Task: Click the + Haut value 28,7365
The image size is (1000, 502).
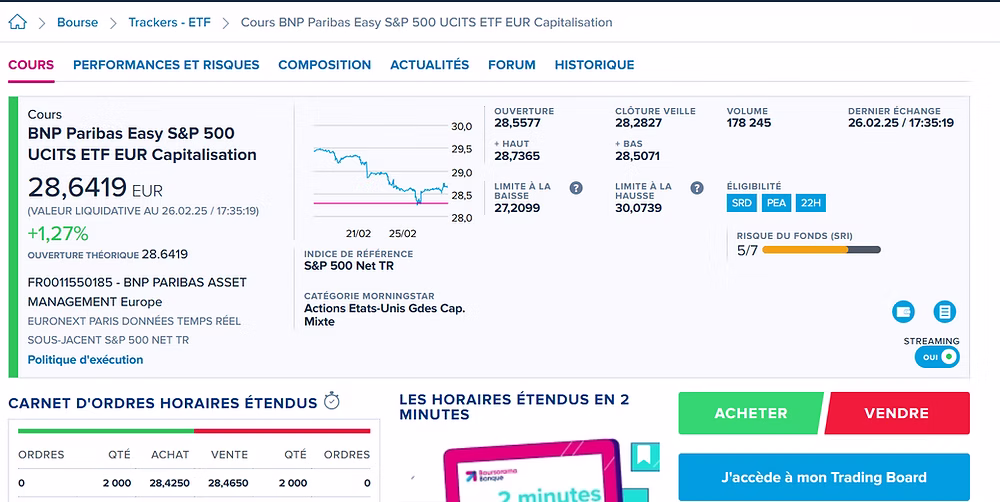Action: point(517,156)
